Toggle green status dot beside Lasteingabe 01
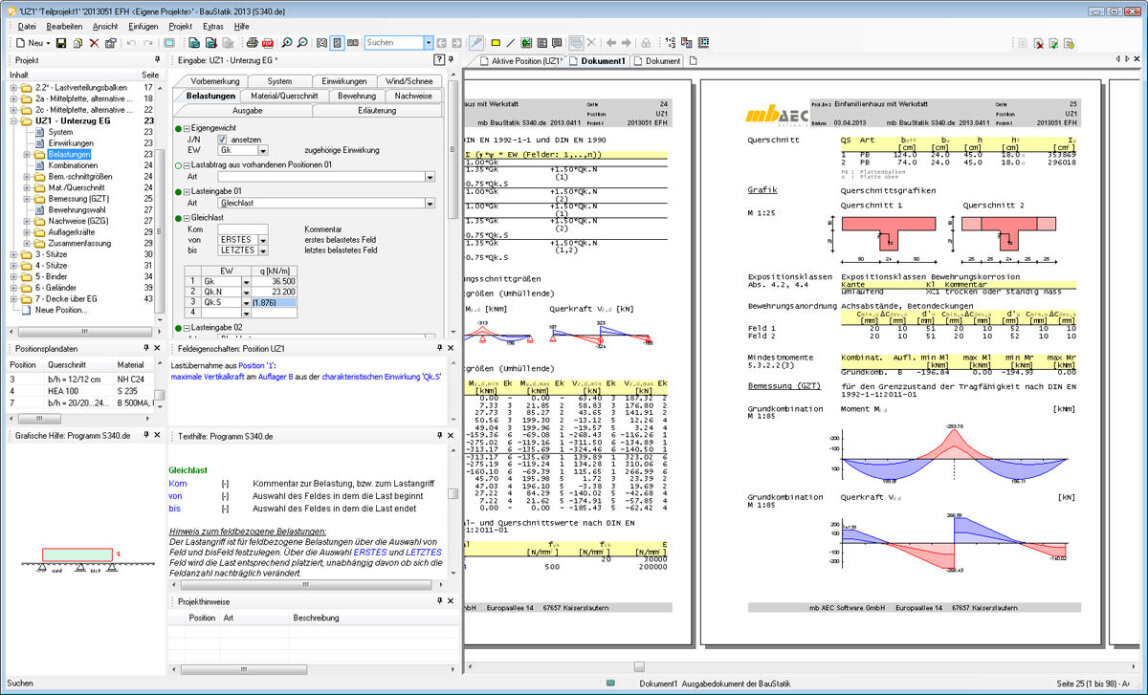 [x=178, y=192]
